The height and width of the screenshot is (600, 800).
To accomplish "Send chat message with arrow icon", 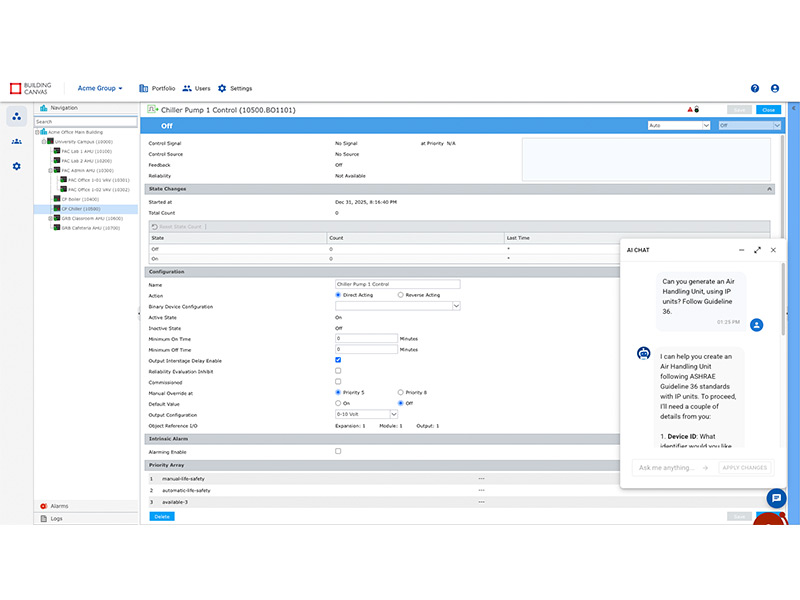I will tap(705, 467).
